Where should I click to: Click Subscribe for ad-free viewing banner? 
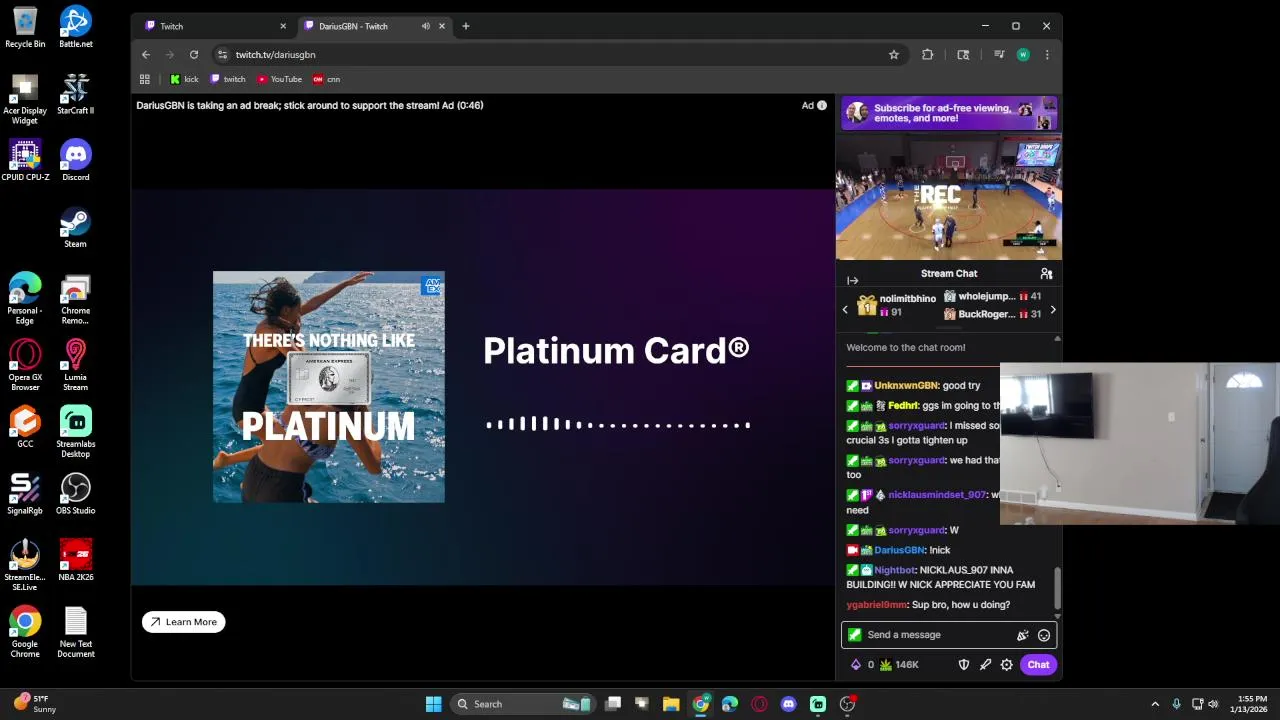coord(949,114)
